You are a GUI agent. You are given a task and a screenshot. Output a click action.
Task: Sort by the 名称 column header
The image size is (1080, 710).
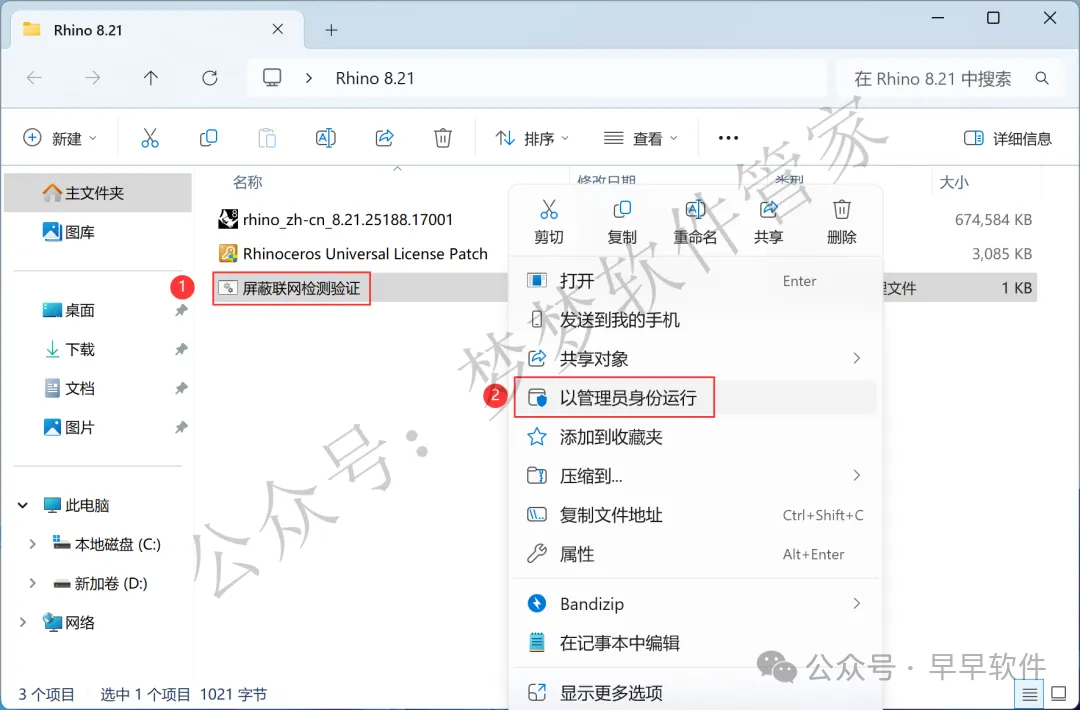[247, 182]
